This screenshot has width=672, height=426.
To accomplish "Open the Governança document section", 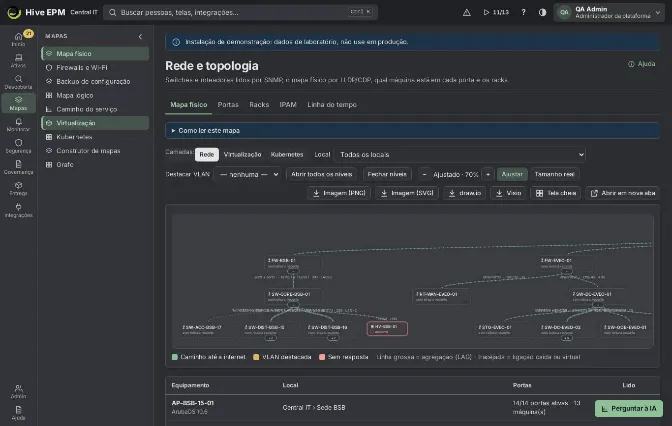I will coord(18,167).
